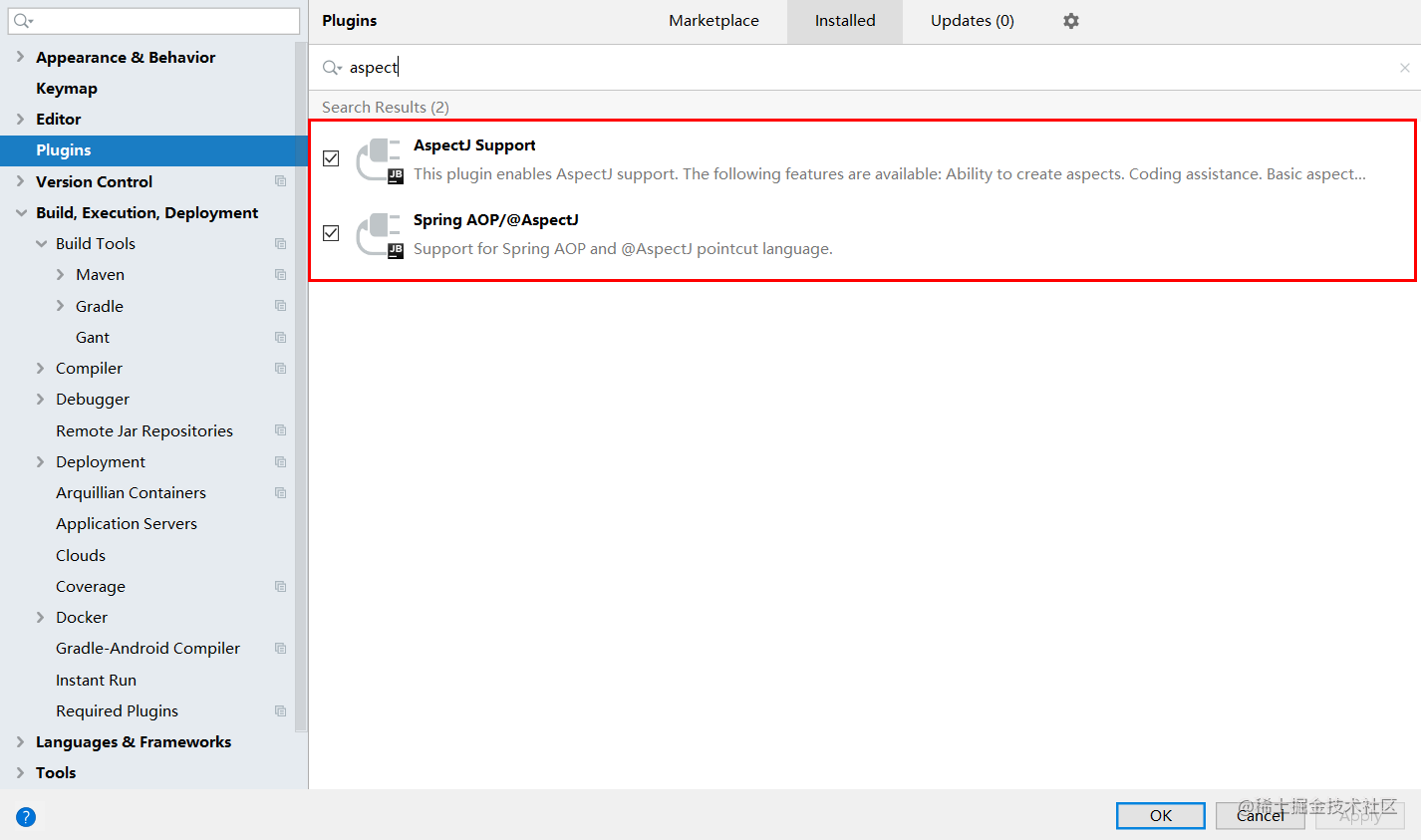Click project-level icon next to Compiler
Image resolution: width=1421 pixels, height=840 pixels.
click(x=280, y=369)
